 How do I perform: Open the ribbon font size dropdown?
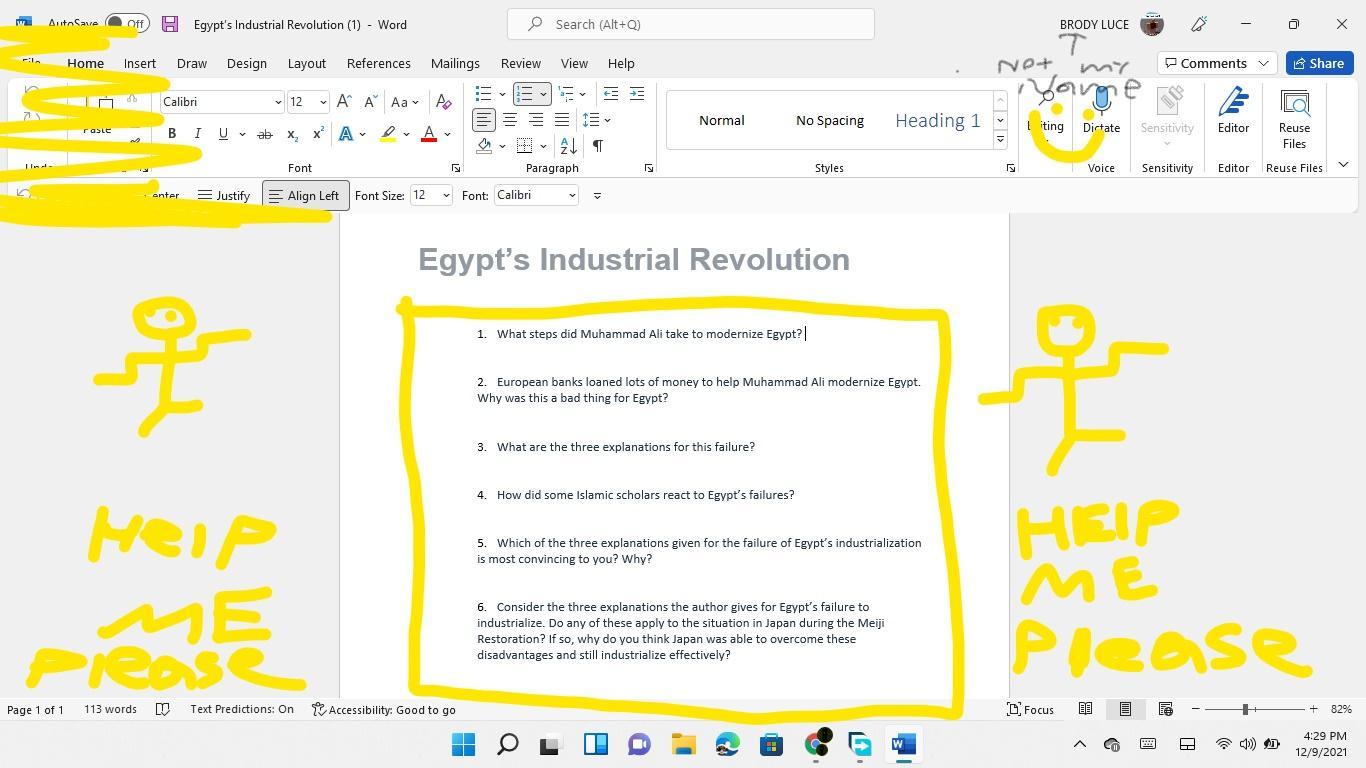coord(322,102)
